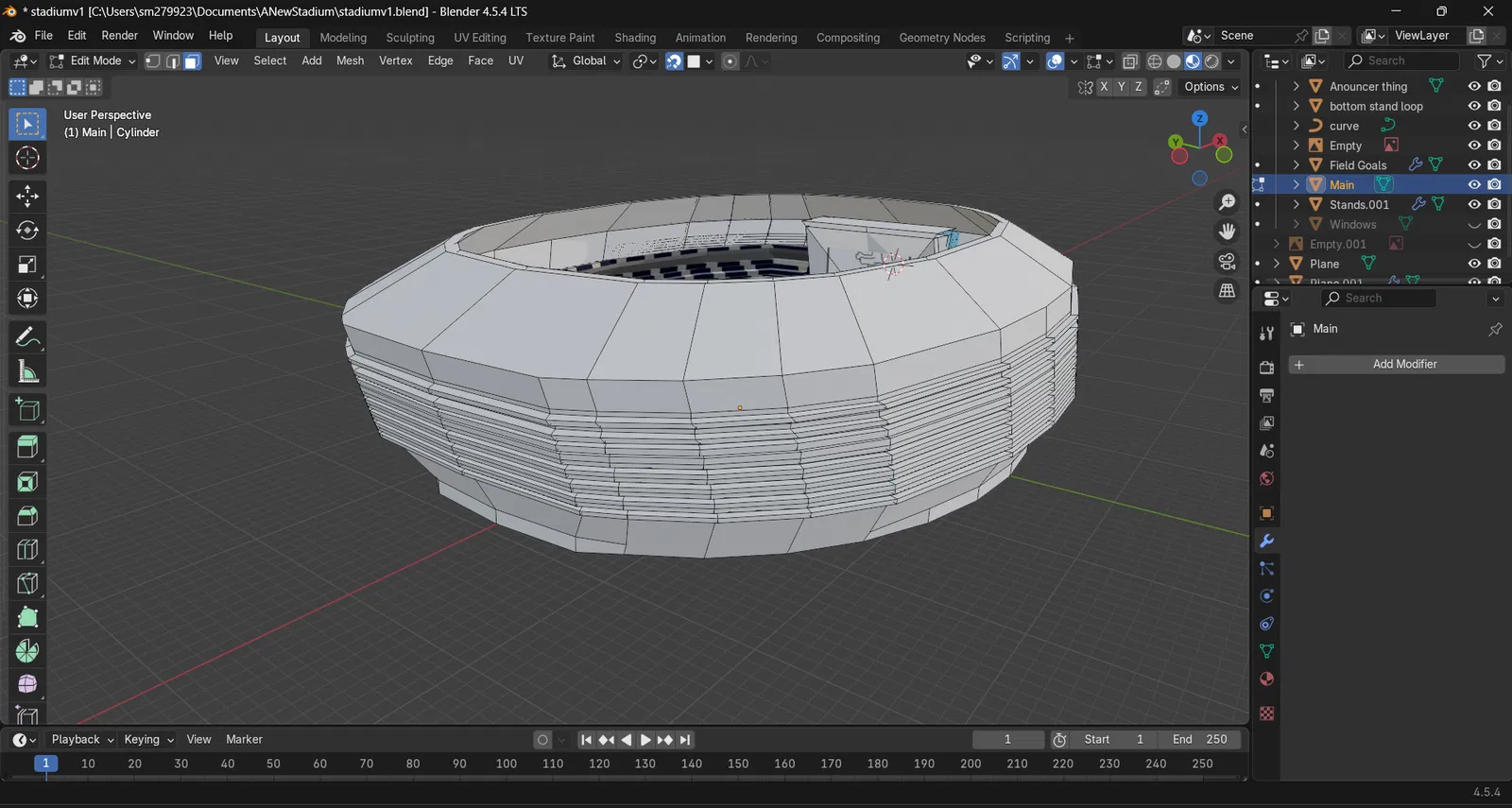1512x808 pixels.
Task: Open the Edit Mode dropdown
Action: tap(93, 61)
